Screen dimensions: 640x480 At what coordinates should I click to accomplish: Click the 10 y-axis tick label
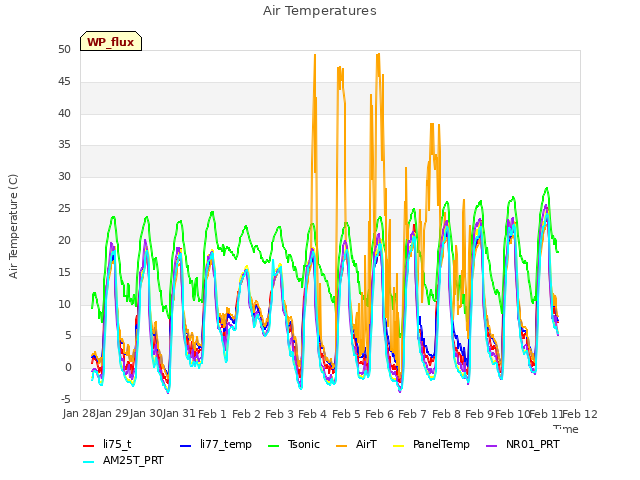click(x=64, y=304)
